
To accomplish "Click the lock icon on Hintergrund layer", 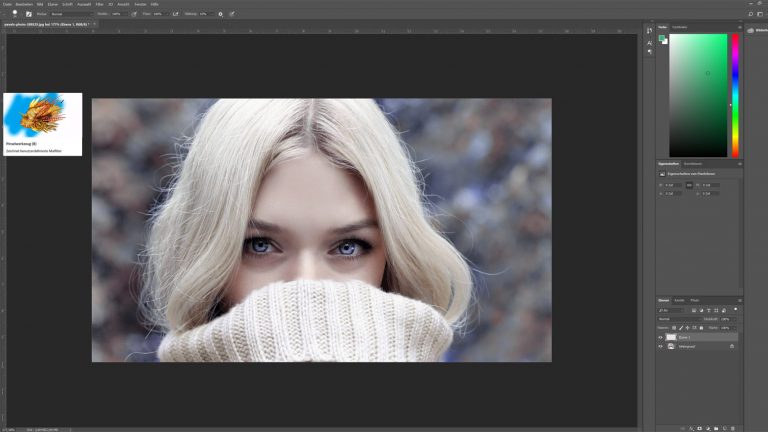I will pos(732,346).
